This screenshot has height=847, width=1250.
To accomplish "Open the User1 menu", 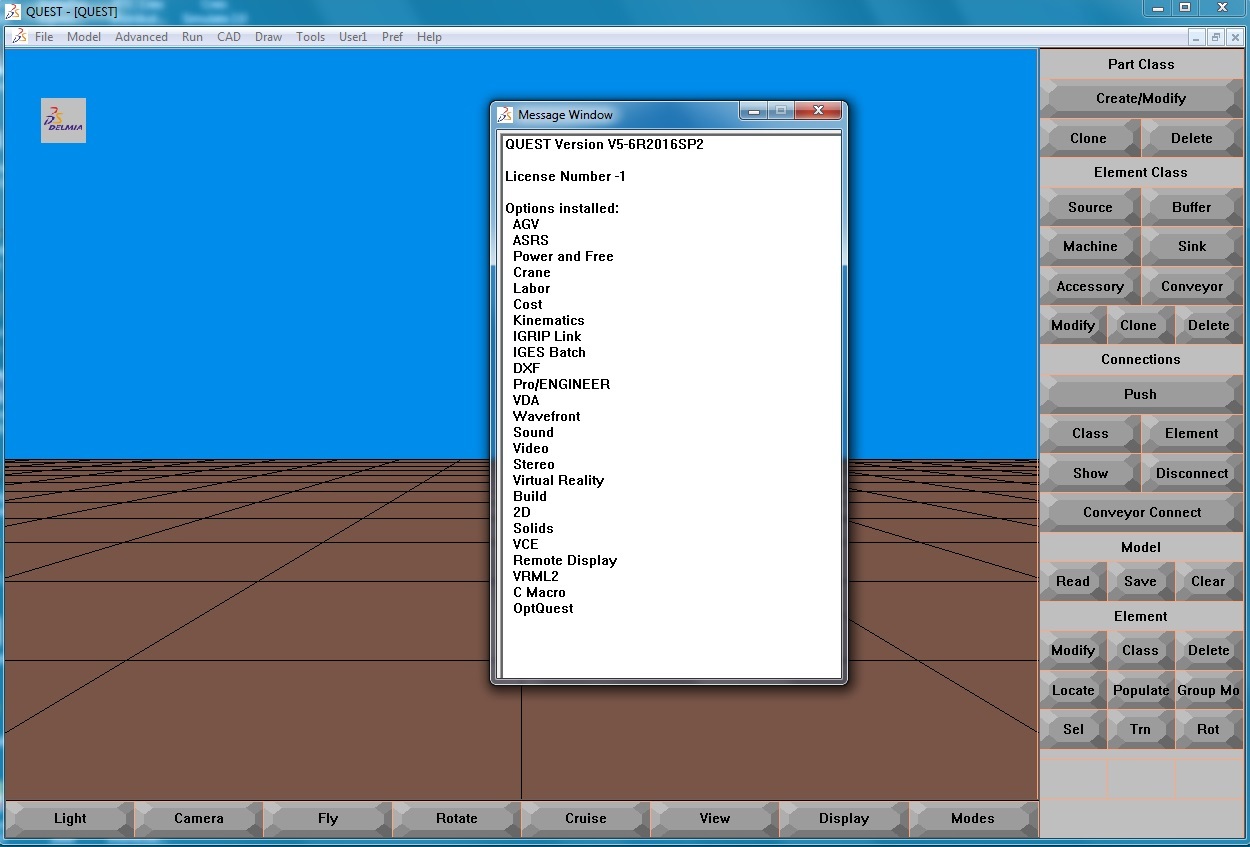I will click(353, 37).
